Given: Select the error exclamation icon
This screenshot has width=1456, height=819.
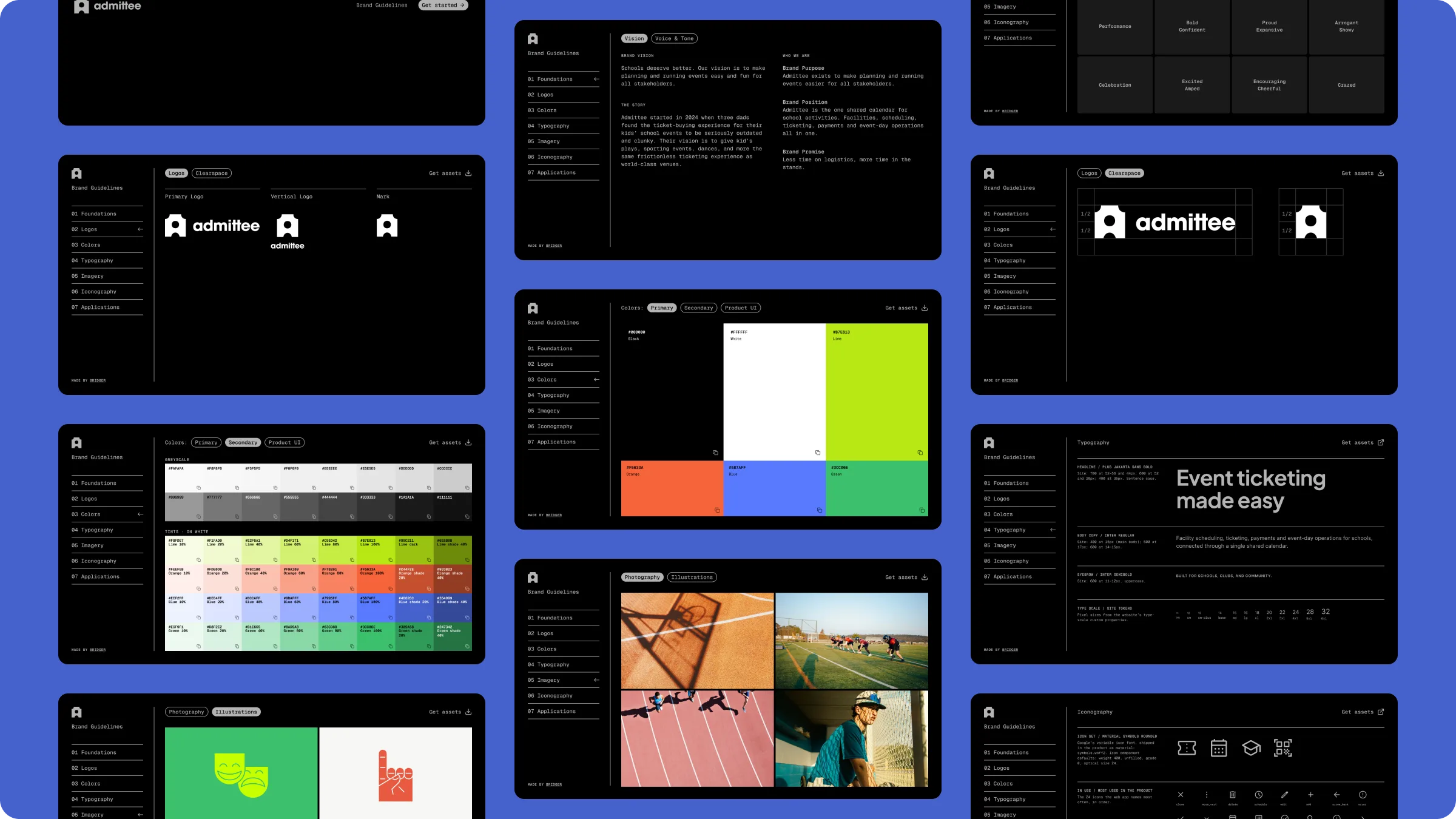Looking at the screenshot, I should click(1363, 795).
